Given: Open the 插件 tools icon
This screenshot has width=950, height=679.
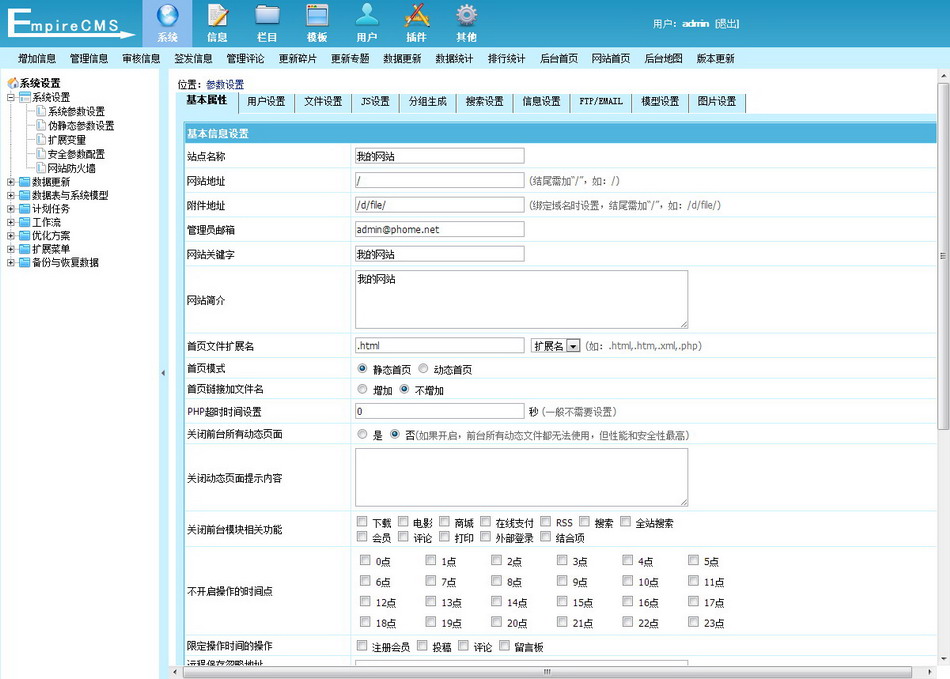Looking at the screenshot, I should click(x=417, y=15).
